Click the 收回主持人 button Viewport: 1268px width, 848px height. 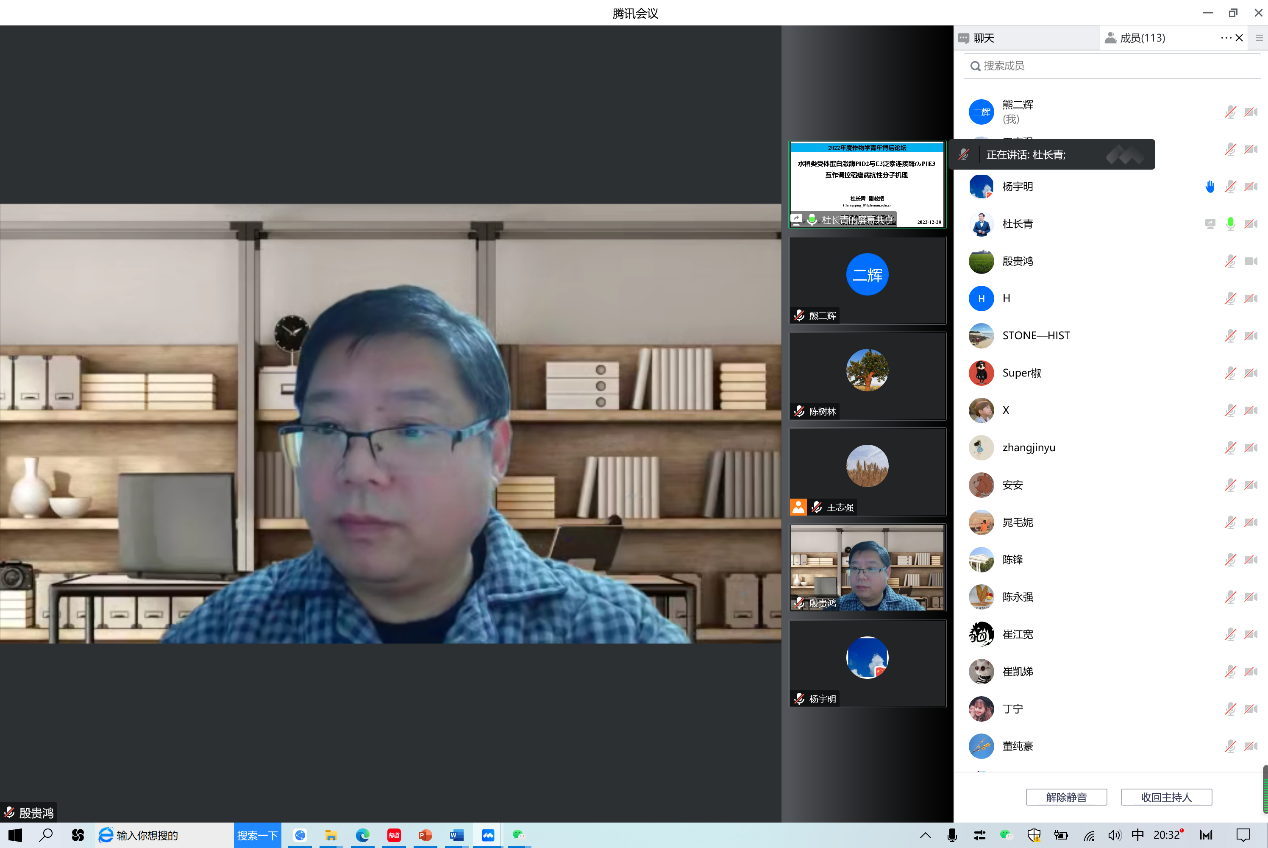pyautogui.click(x=1166, y=797)
